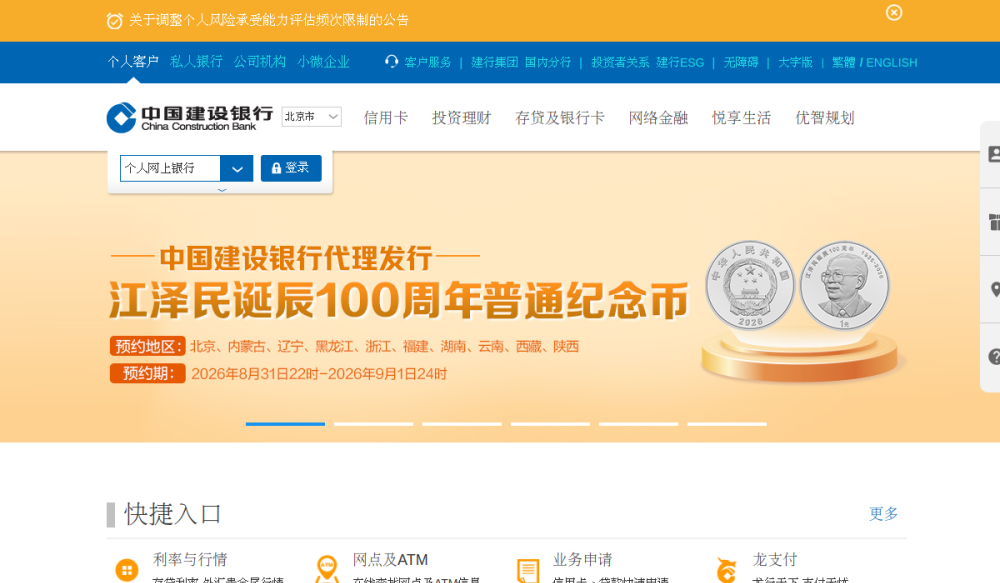Select the first carousel slide indicator

coord(285,424)
